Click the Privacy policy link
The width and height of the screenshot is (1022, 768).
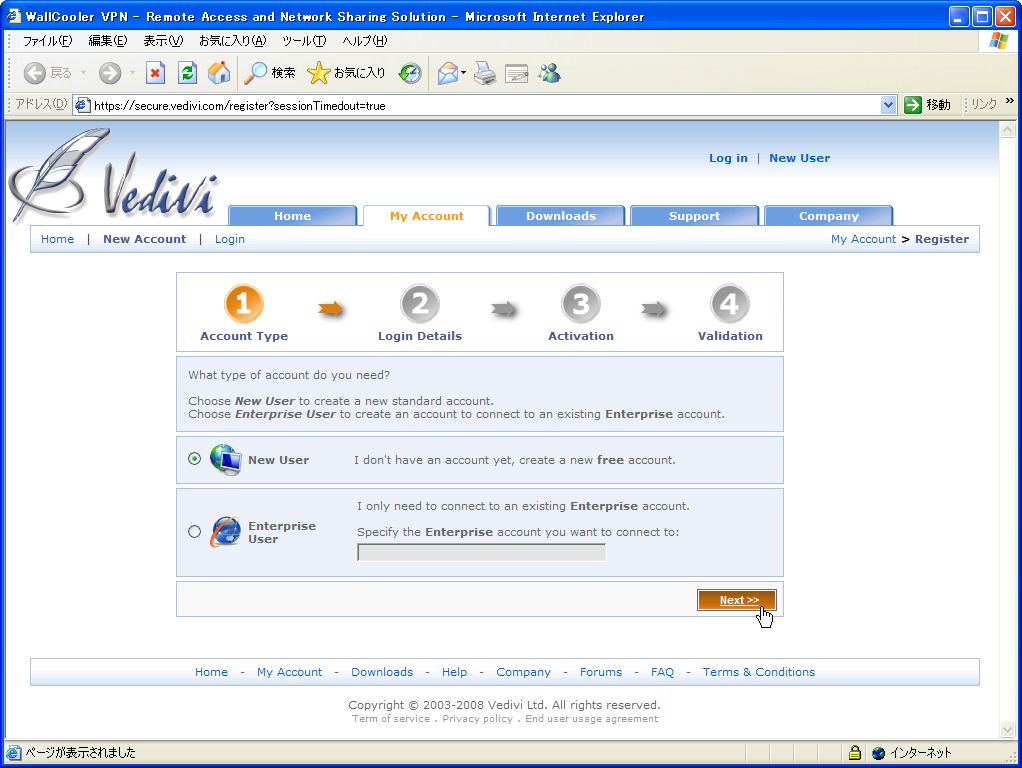click(477, 718)
